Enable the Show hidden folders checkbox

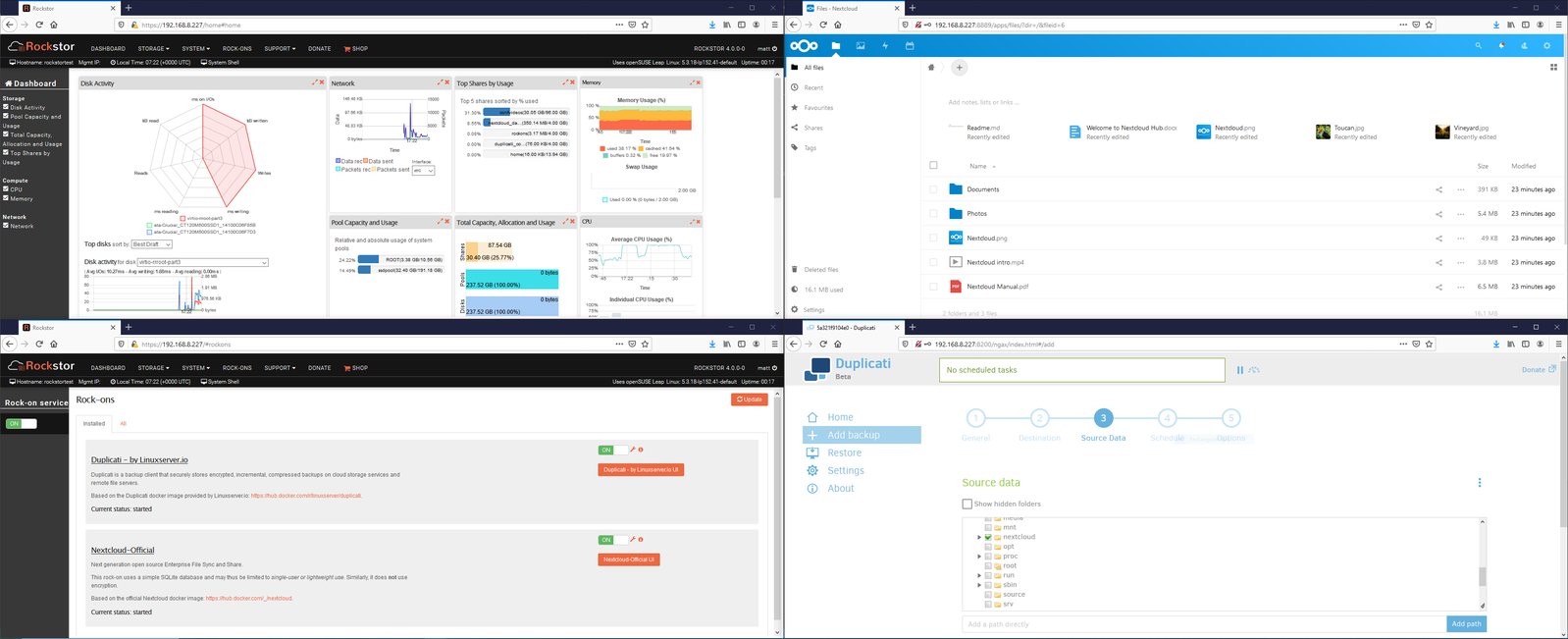tap(967, 504)
